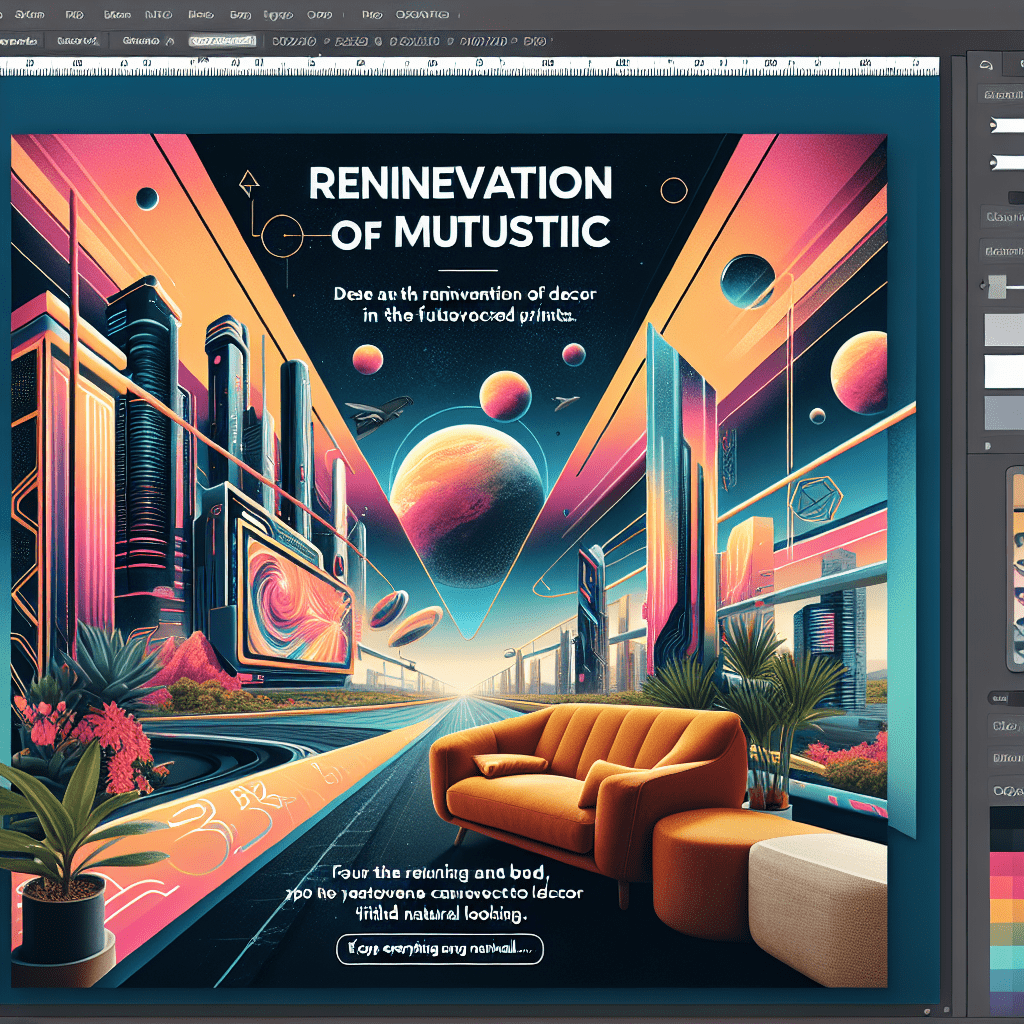Click the outlined pill button at poster bottom
Screen dimensions: 1024x1024
click(x=440, y=949)
